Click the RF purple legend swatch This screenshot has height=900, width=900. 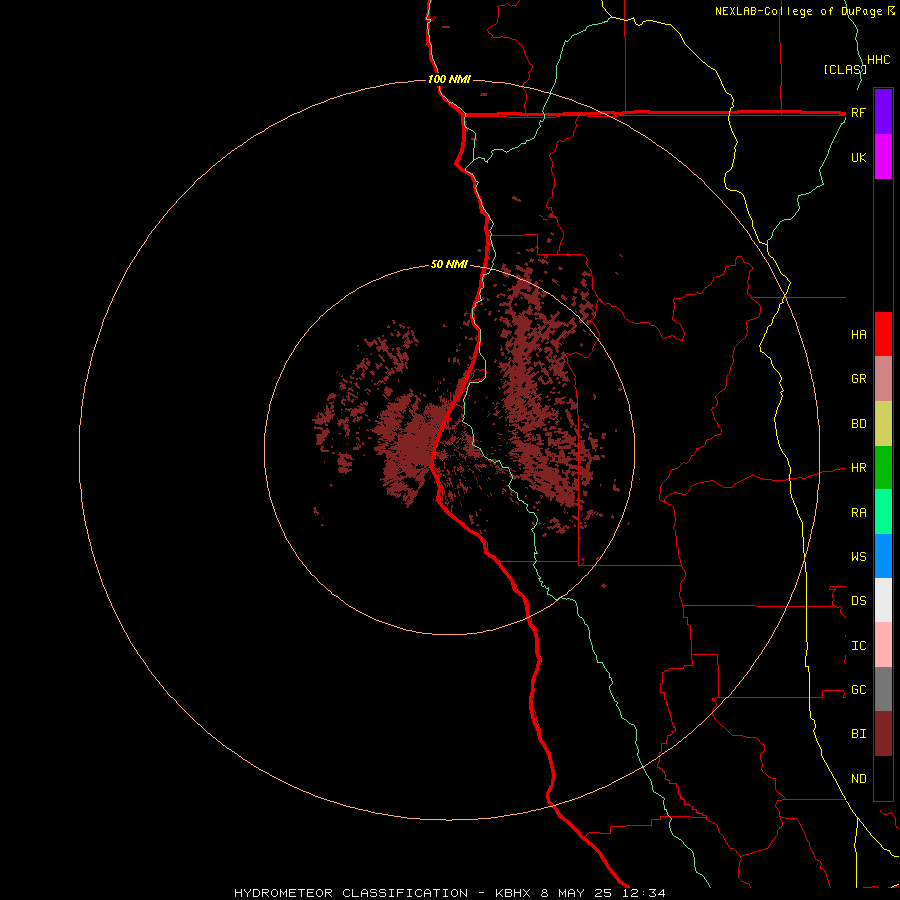(x=883, y=112)
